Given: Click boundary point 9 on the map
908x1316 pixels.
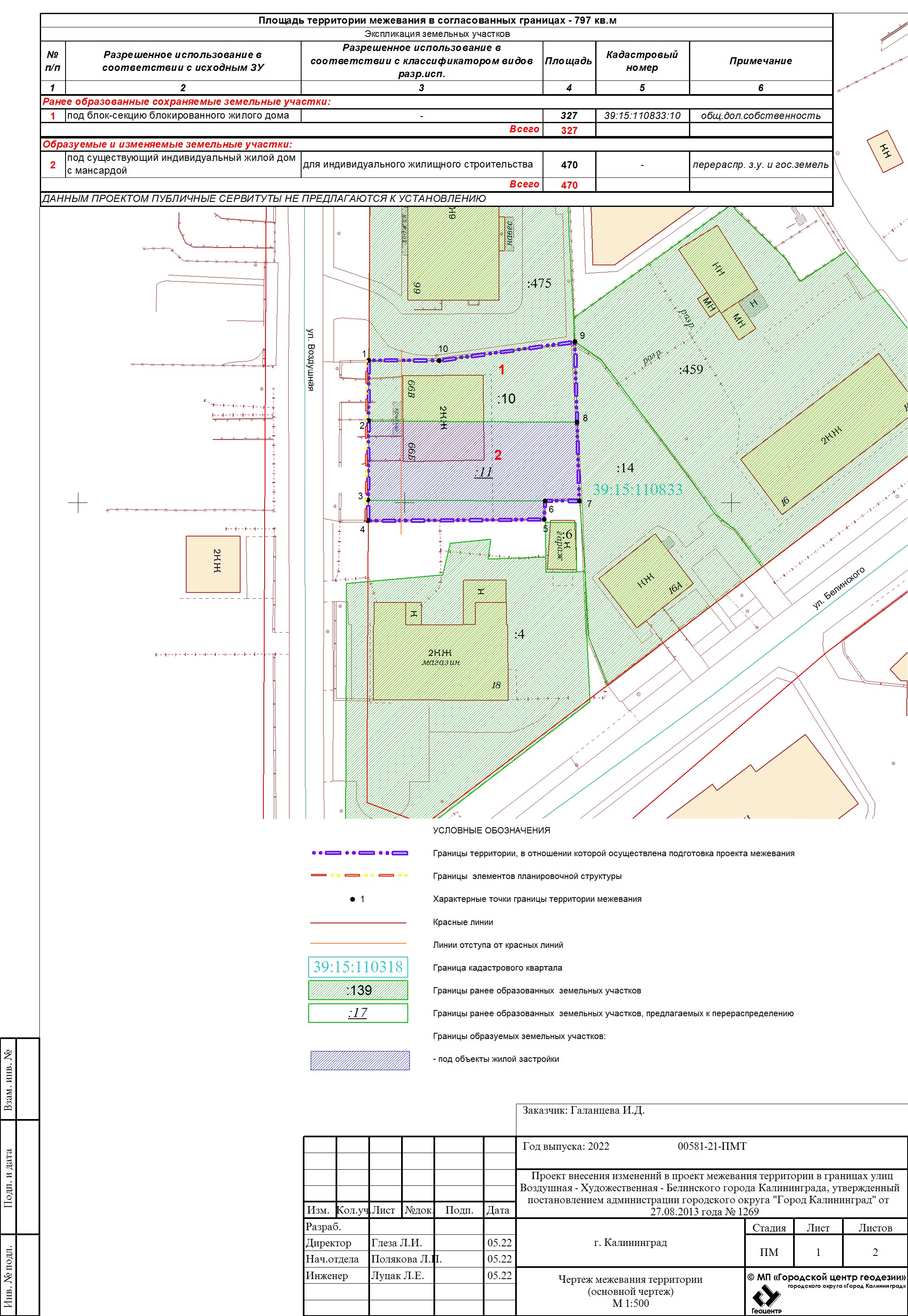Looking at the screenshot, I should (x=574, y=342).
